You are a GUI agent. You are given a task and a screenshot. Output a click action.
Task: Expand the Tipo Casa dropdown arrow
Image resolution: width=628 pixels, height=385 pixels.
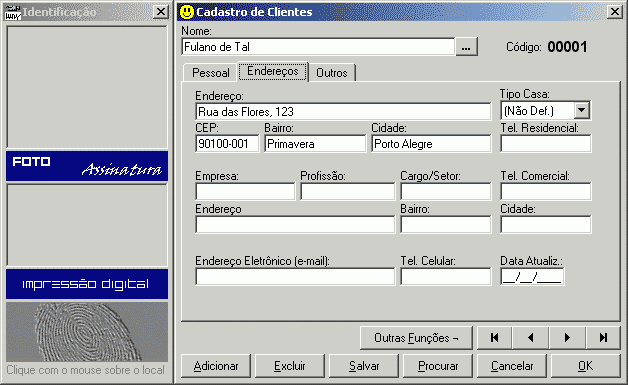pos(582,110)
